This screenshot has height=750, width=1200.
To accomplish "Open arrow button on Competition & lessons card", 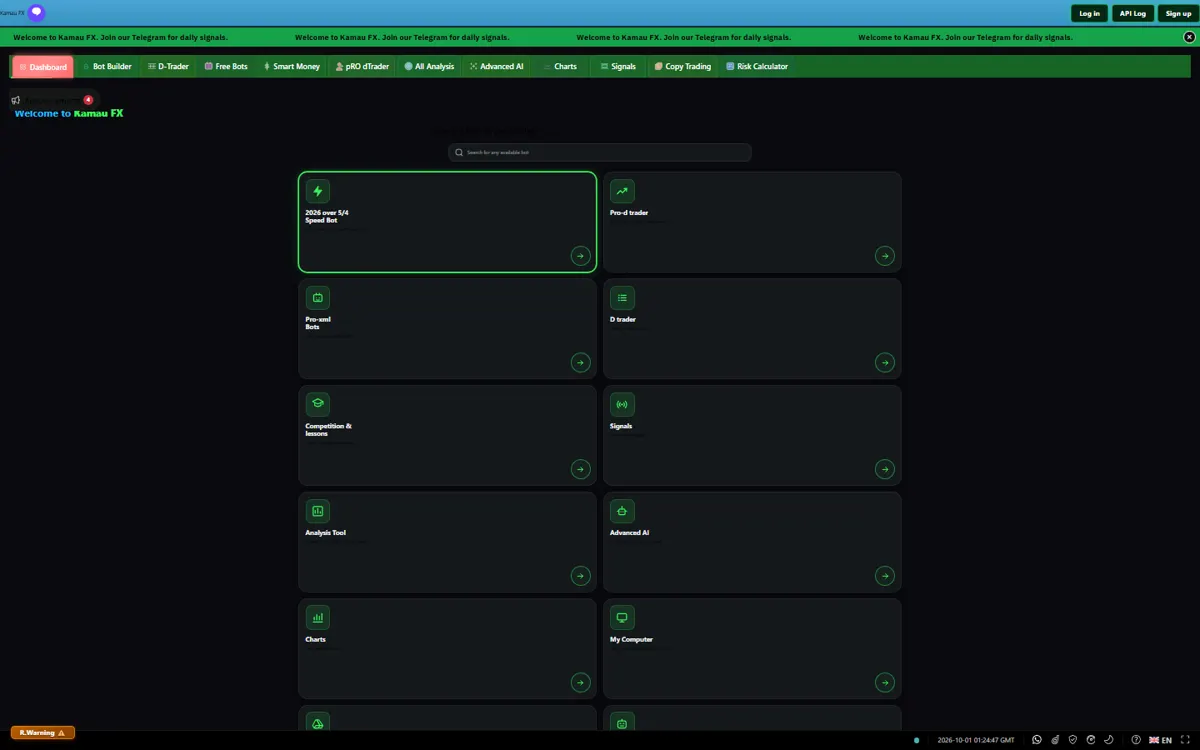I will (x=581, y=469).
